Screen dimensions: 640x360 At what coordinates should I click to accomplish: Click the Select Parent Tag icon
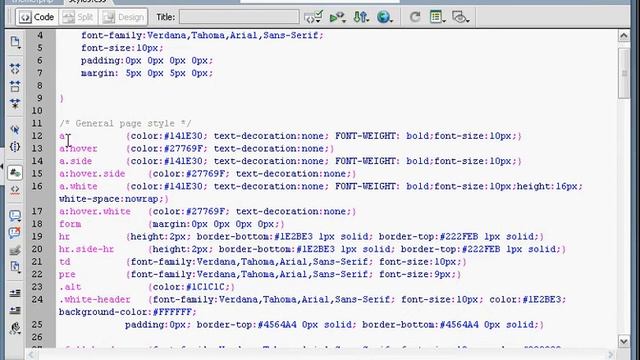click(x=15, y=130)
